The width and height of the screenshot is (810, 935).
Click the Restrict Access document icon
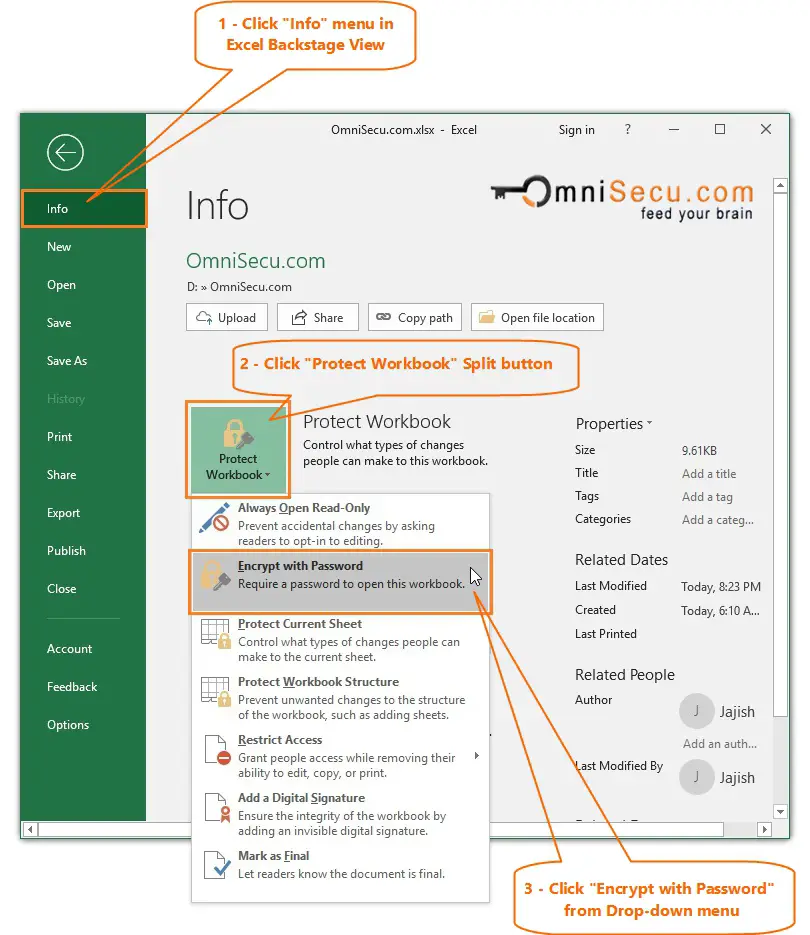click(217, 750)
